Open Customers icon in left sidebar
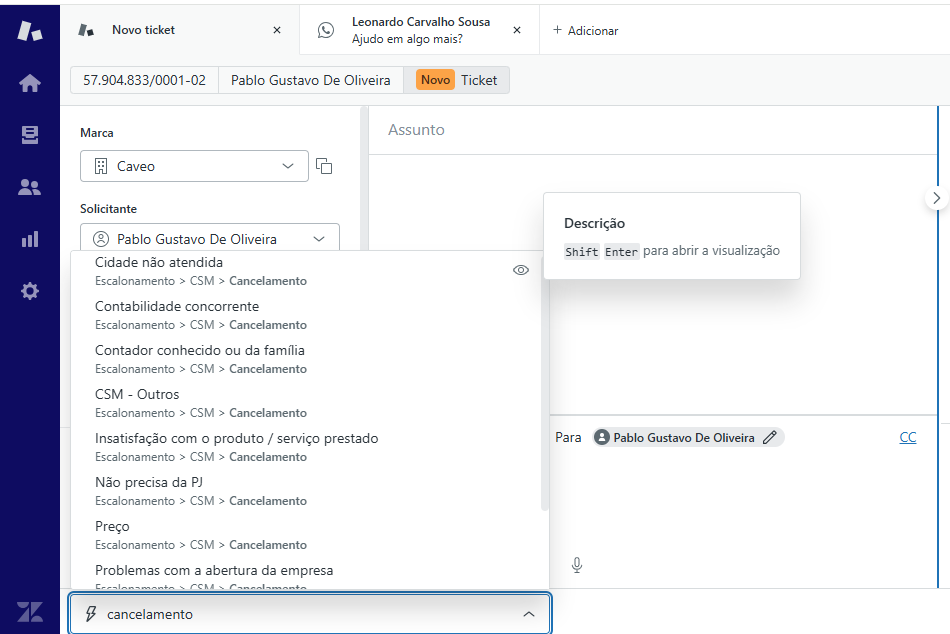 (30, 187)
